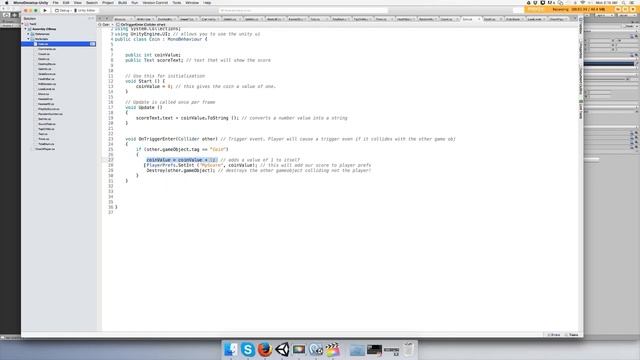This screenshot has width=640, height=360.
Task: Open the Search menu
Action: pyautogui.click(x=92, y=2)
